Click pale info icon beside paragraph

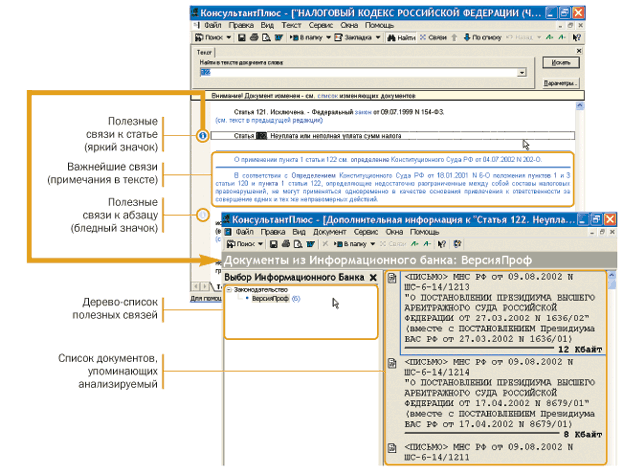[x=202, y=215]
